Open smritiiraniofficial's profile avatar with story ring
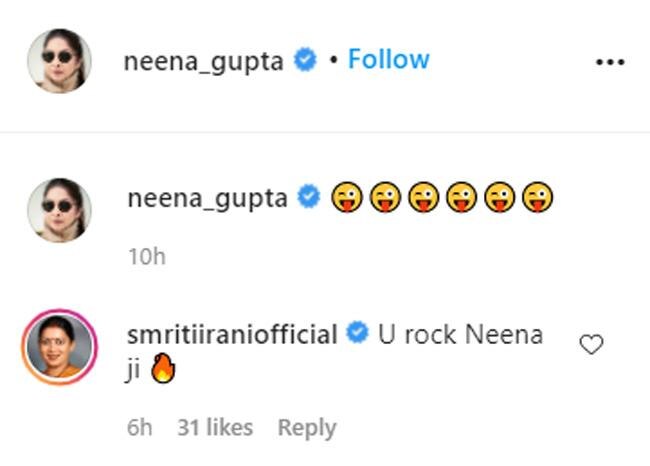The image size is (650, 466). point(58,346)
